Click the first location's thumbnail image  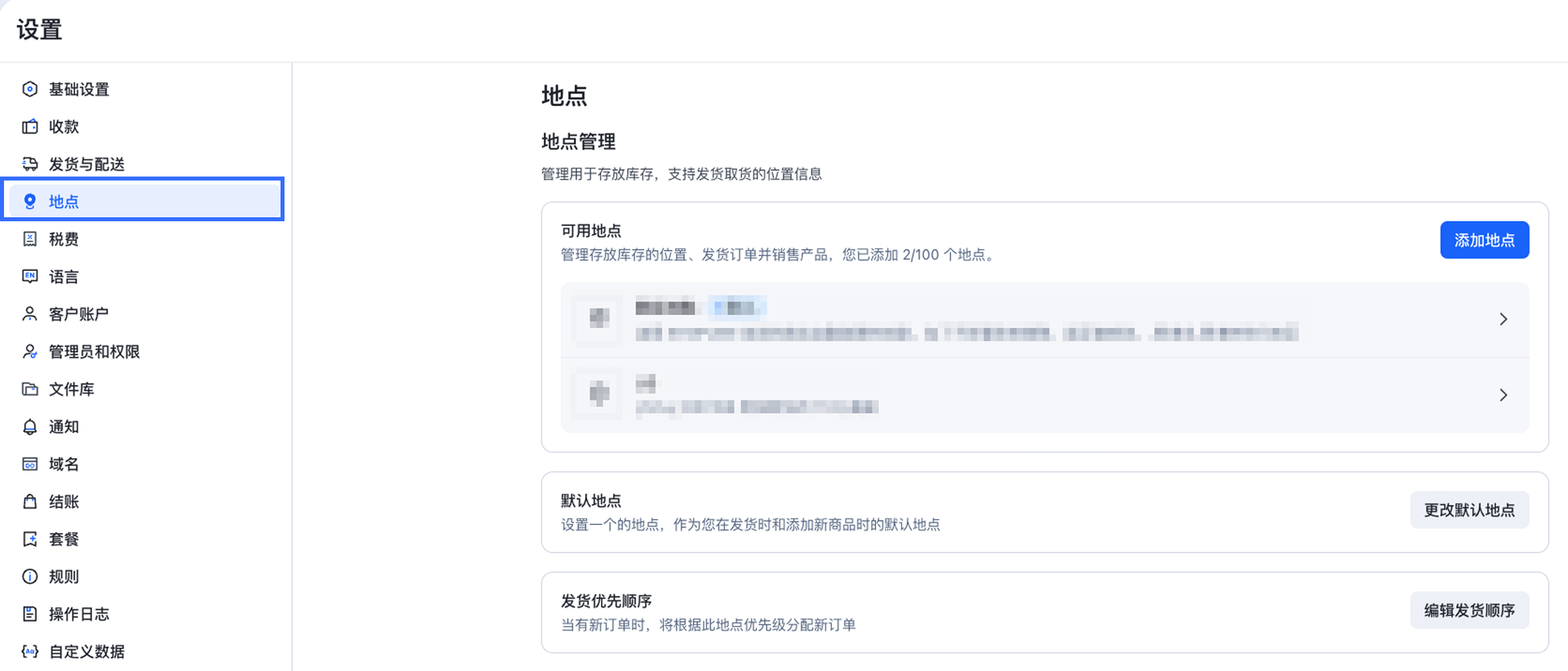point(599,319)
